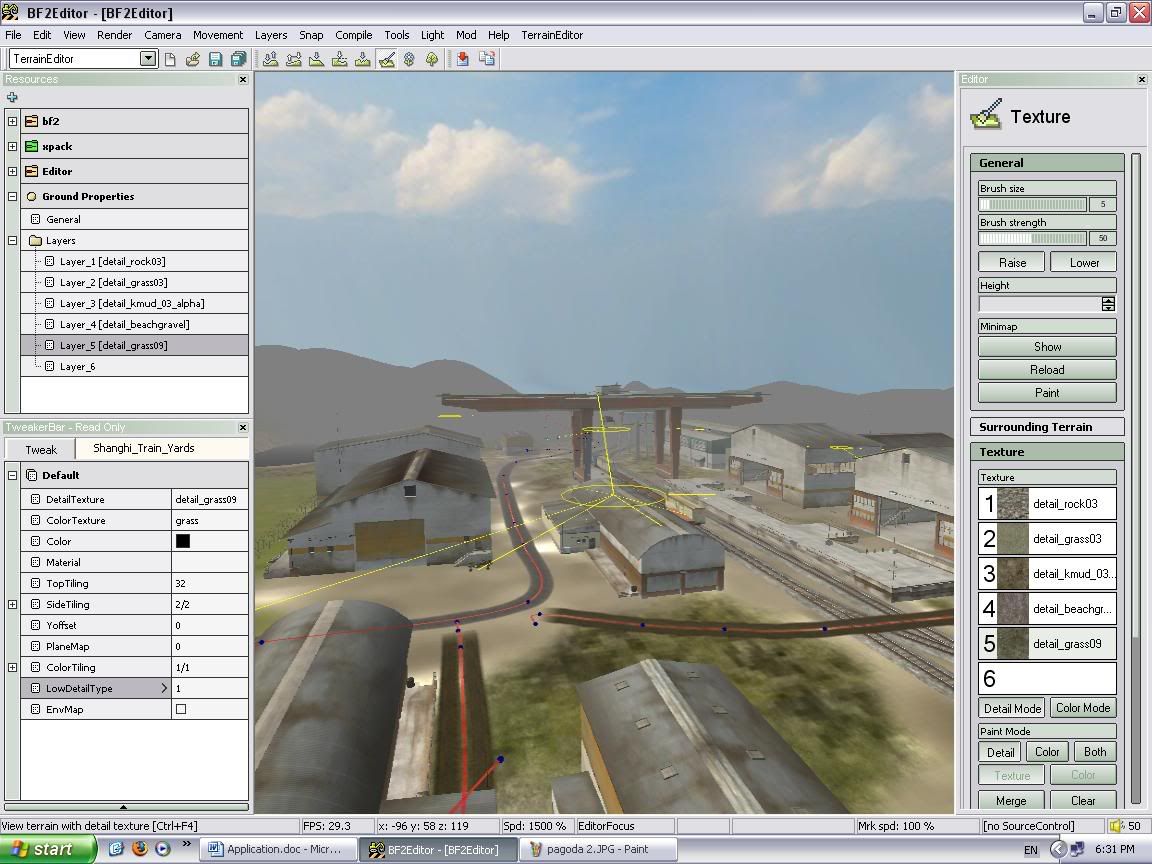Open the TerrainEditor mode dropdown
The height and width of the screenshot is (864, 1152).
coord(148,59)
